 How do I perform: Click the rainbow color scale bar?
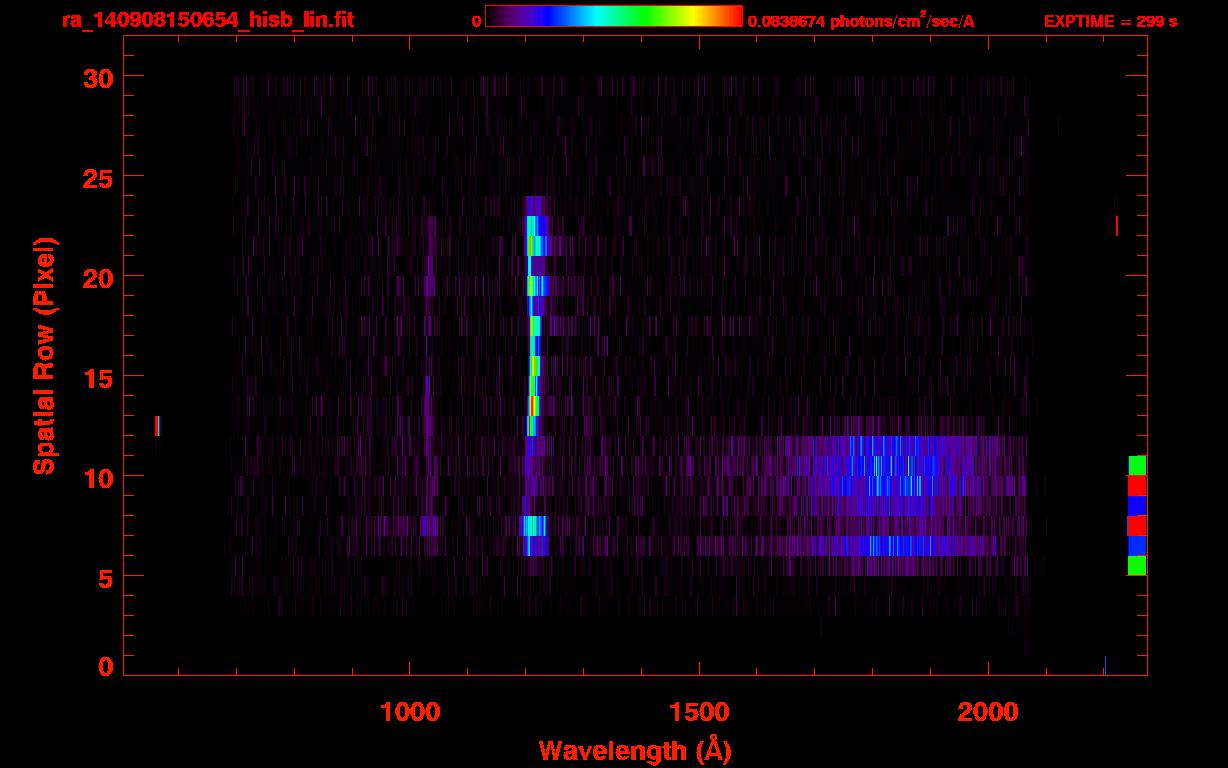pos(614,16)
